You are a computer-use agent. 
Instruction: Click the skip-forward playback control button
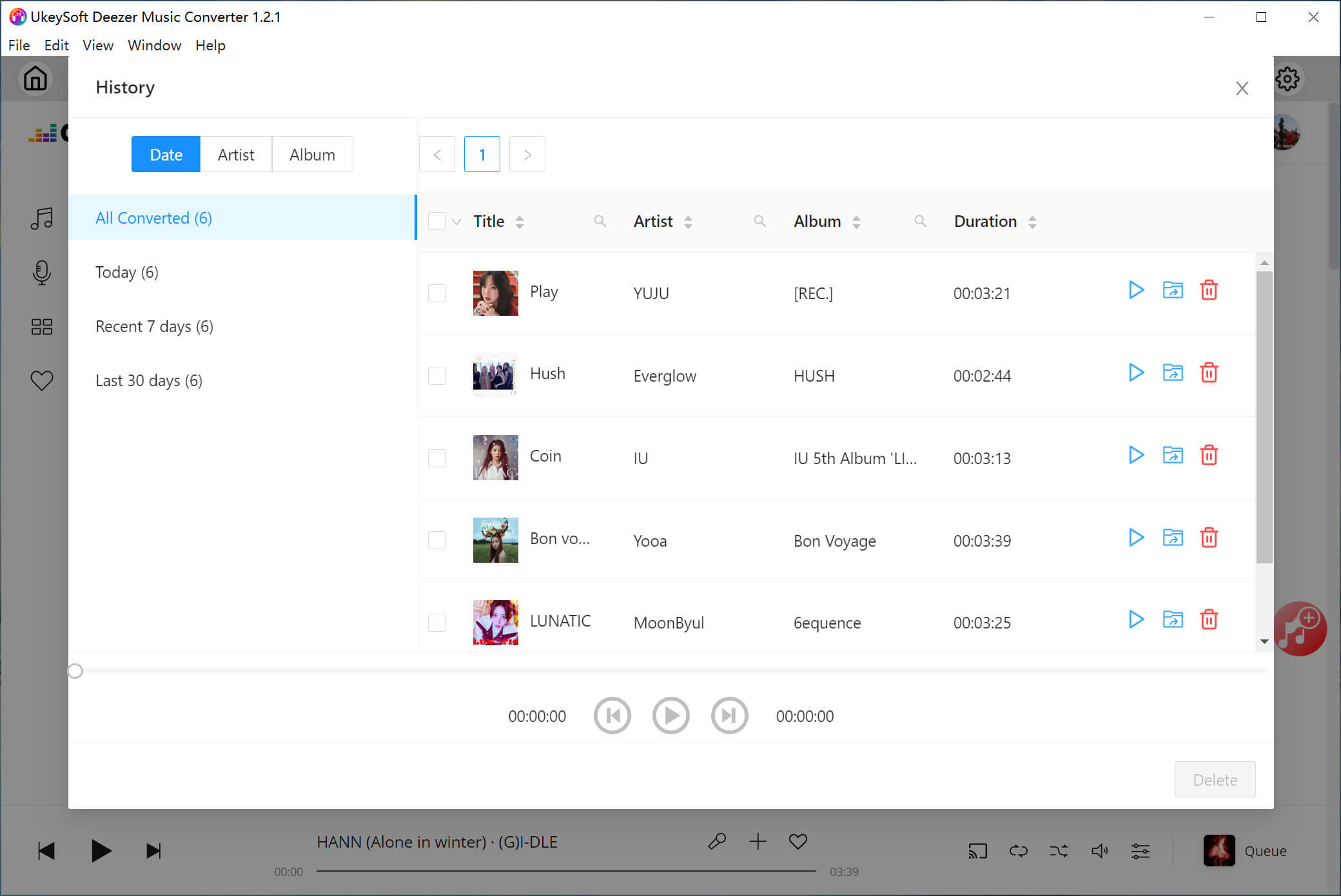729,716
